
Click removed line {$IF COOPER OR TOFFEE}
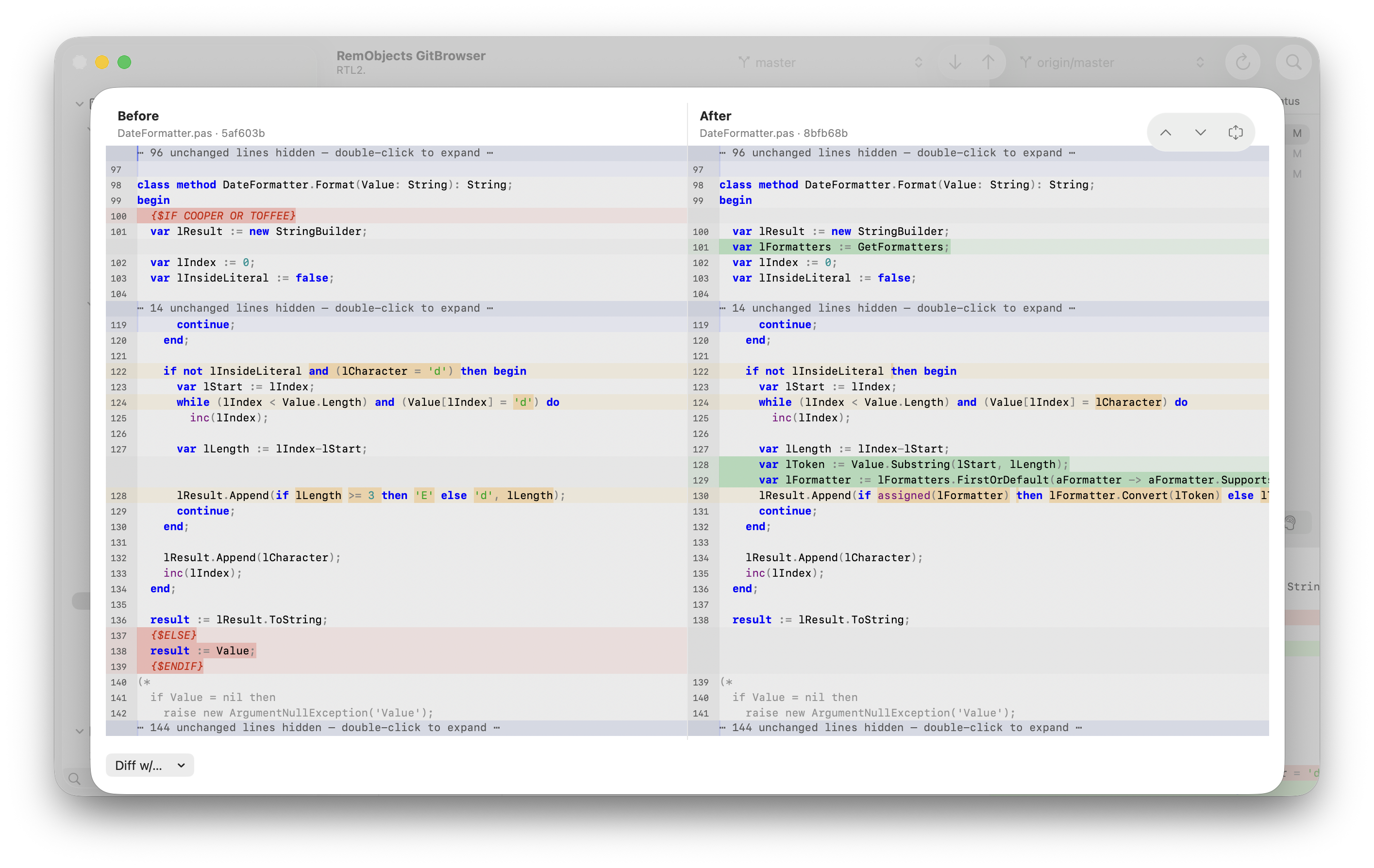(396, 216)
